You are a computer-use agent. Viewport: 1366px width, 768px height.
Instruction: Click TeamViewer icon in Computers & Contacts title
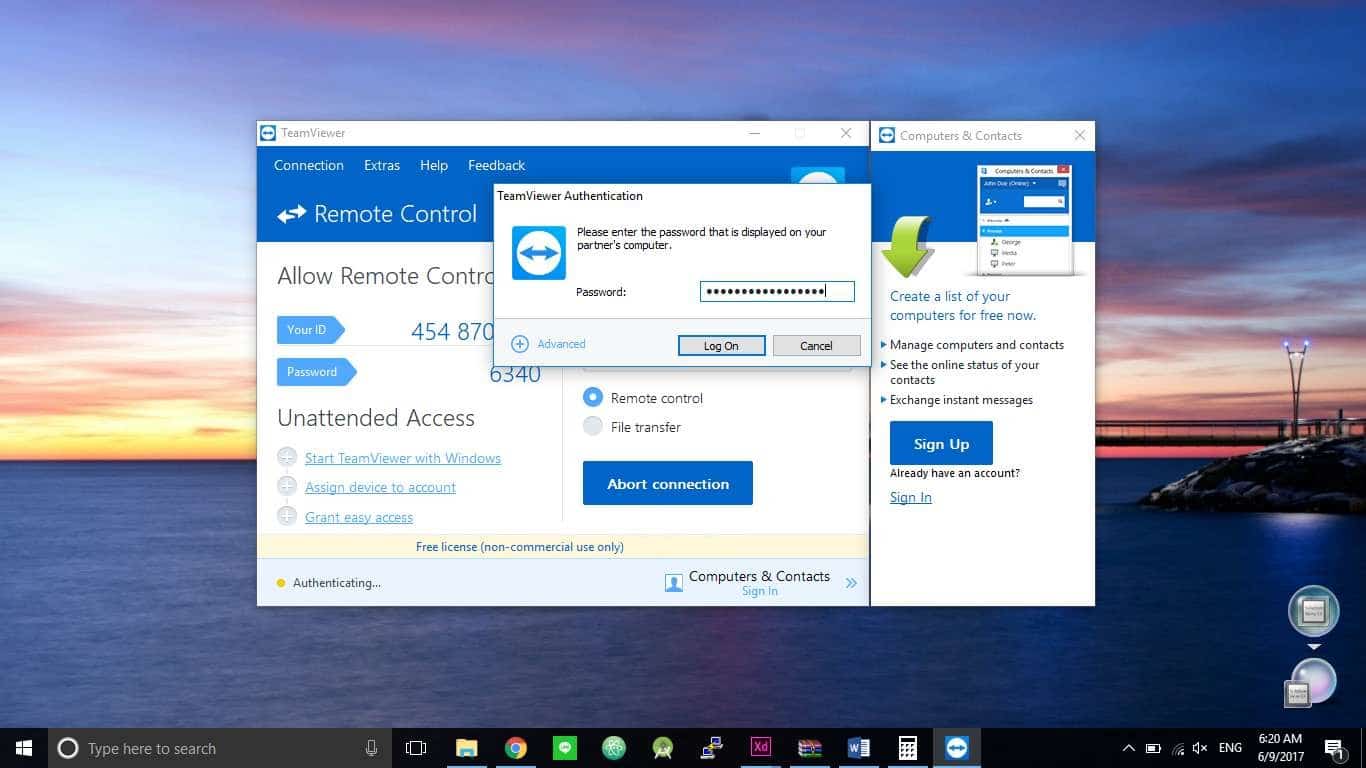click(886, 135)
